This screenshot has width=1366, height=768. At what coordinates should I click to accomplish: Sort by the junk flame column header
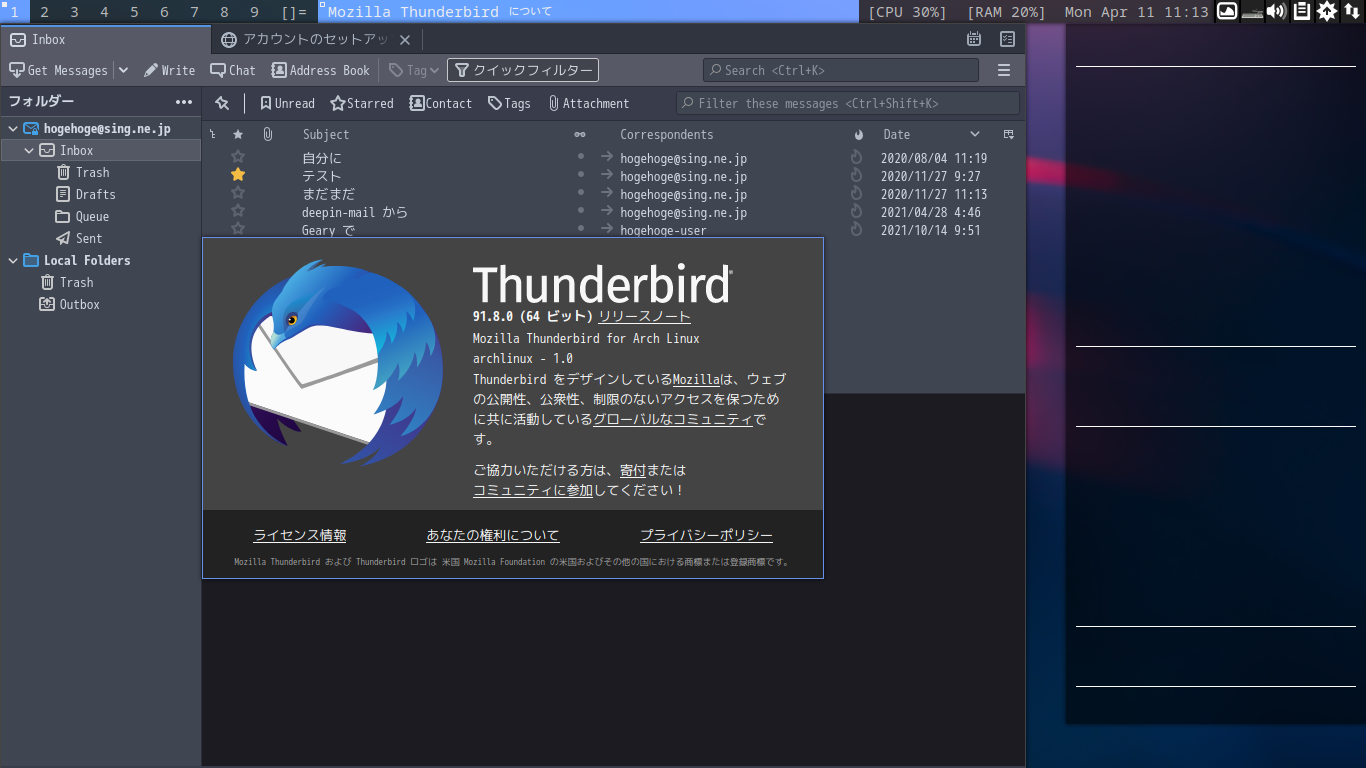click(858, 134)
